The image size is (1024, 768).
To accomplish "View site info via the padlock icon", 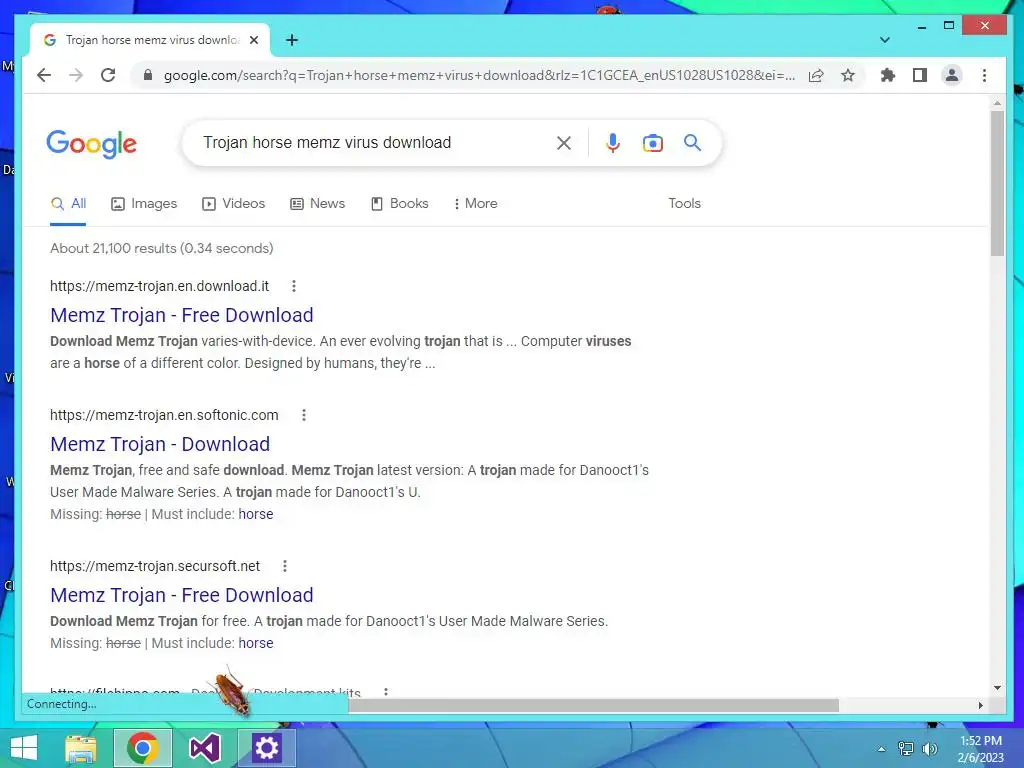I will [148, 75].
